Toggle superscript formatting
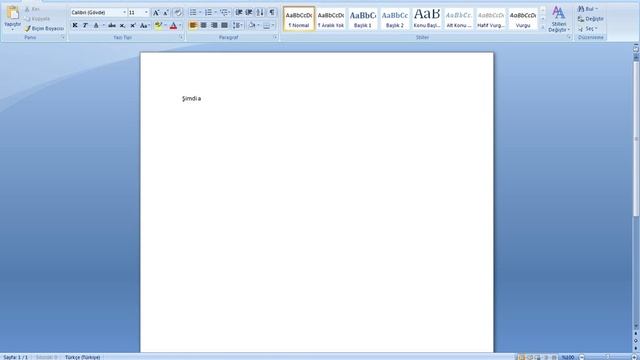The image size is (640, 360). click(x=133, y=25)
